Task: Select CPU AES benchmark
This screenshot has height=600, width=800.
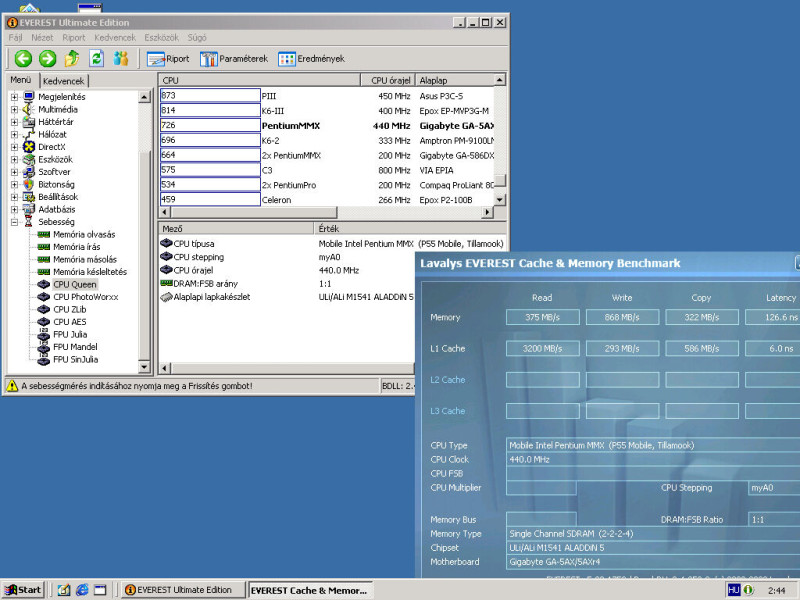Action: pyautogui.click(x=69, y=322)
